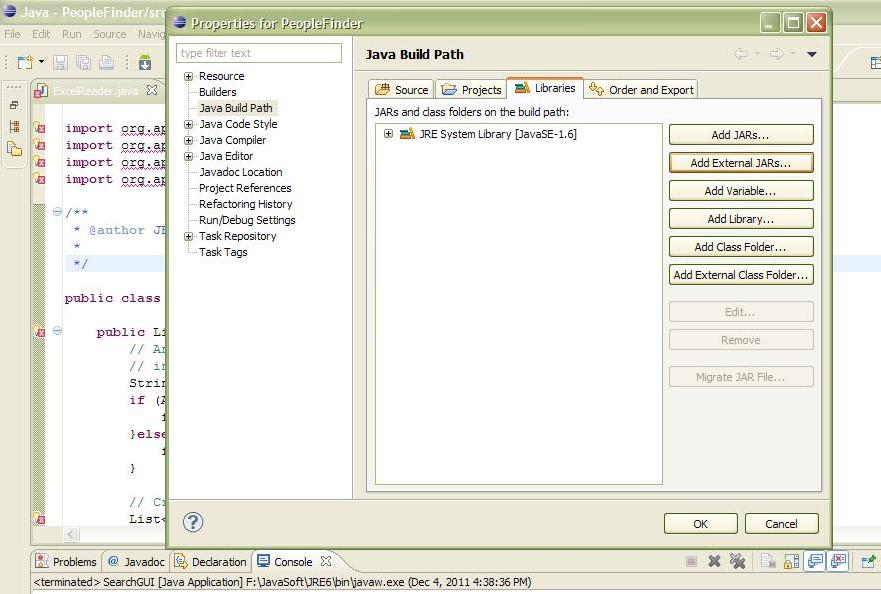Focus the type filter text field

click(x=258, y=52)
